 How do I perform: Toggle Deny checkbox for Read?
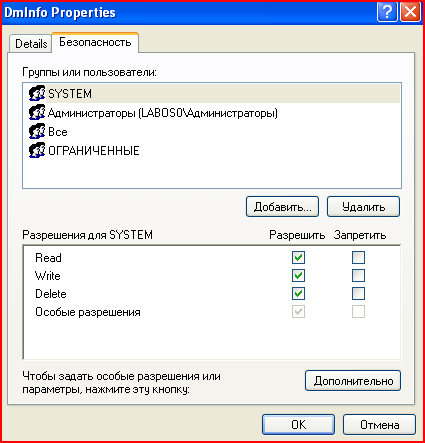click(358, 257)
